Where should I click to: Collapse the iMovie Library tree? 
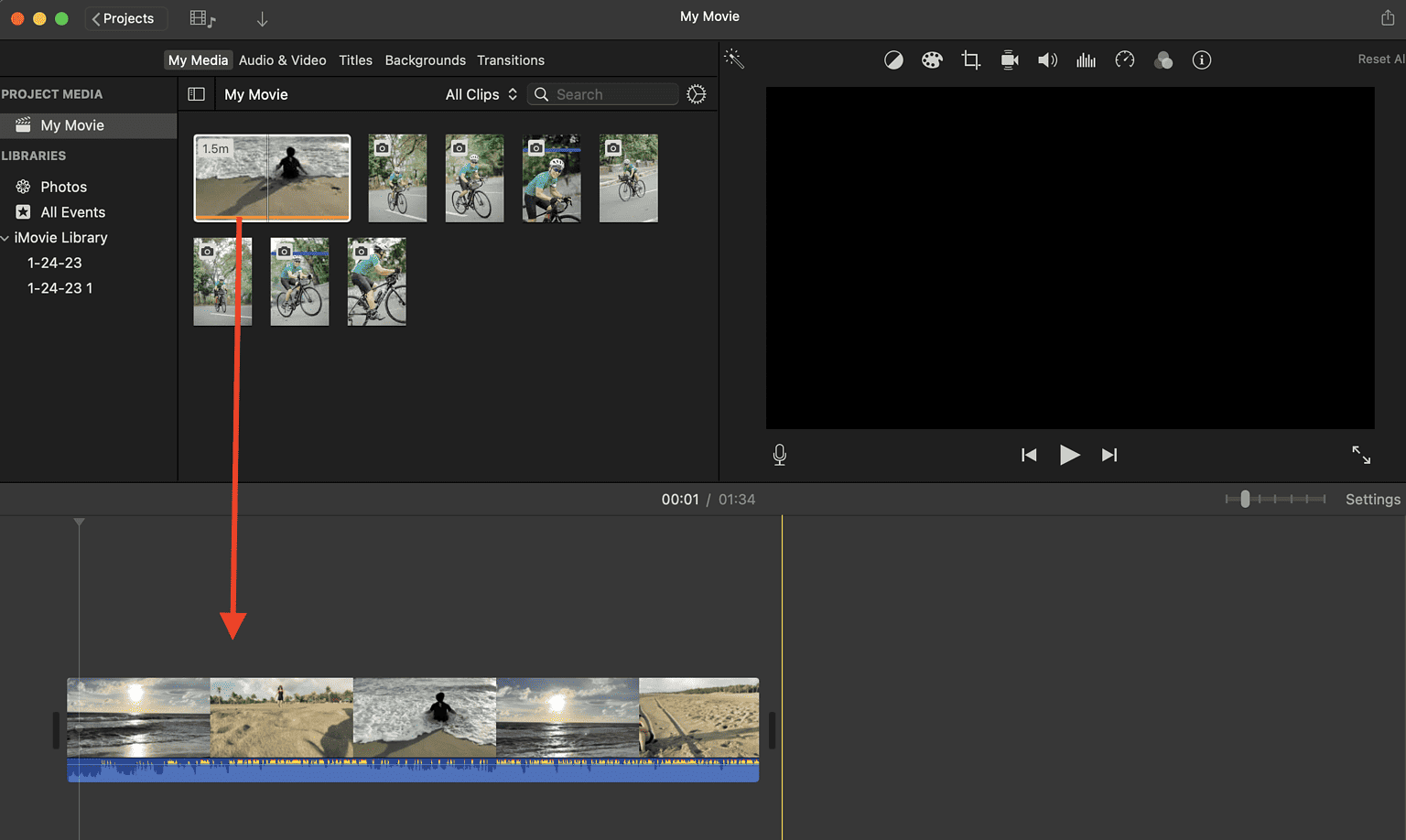(x=5, y=237)
